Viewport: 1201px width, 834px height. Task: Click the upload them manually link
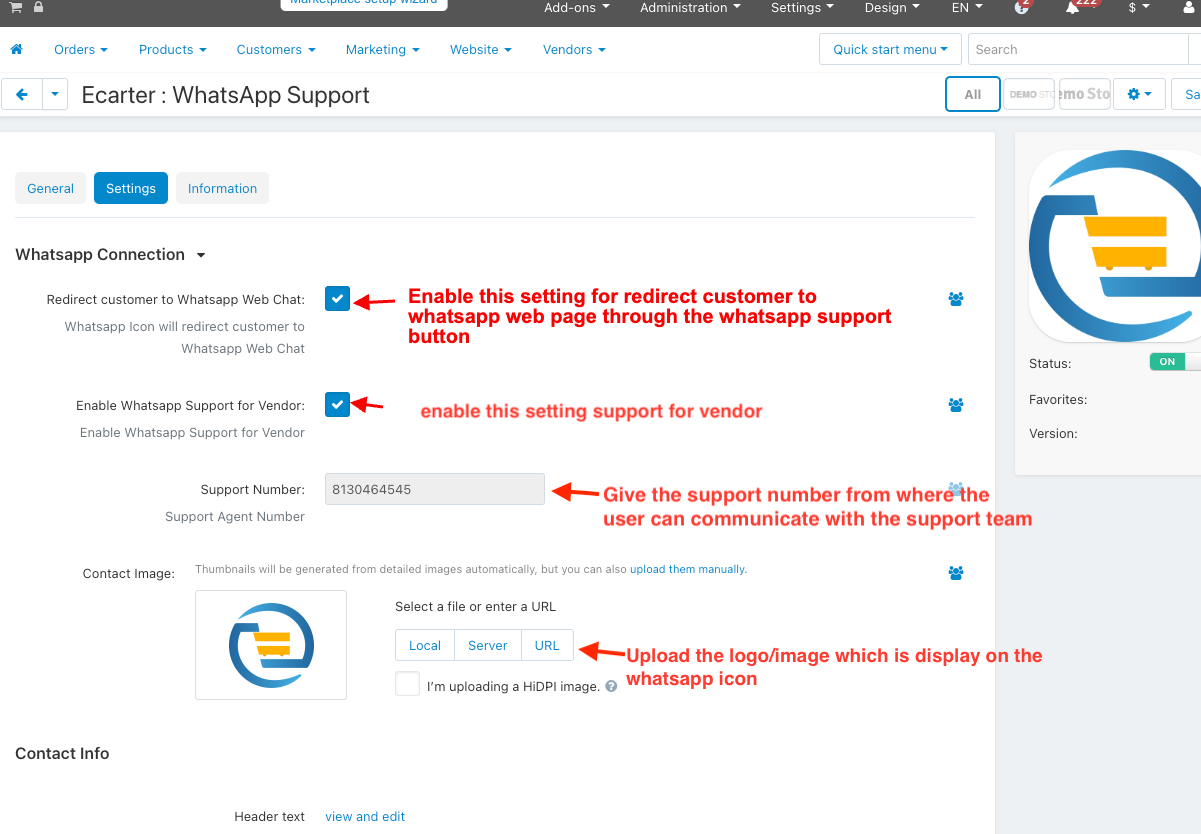(687, 569)
